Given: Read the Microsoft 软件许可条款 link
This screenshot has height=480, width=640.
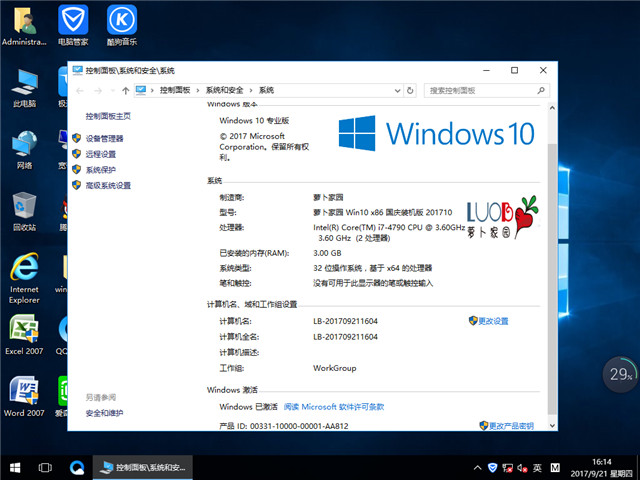Looking at the screenshot, I should (x=334, y=407).
